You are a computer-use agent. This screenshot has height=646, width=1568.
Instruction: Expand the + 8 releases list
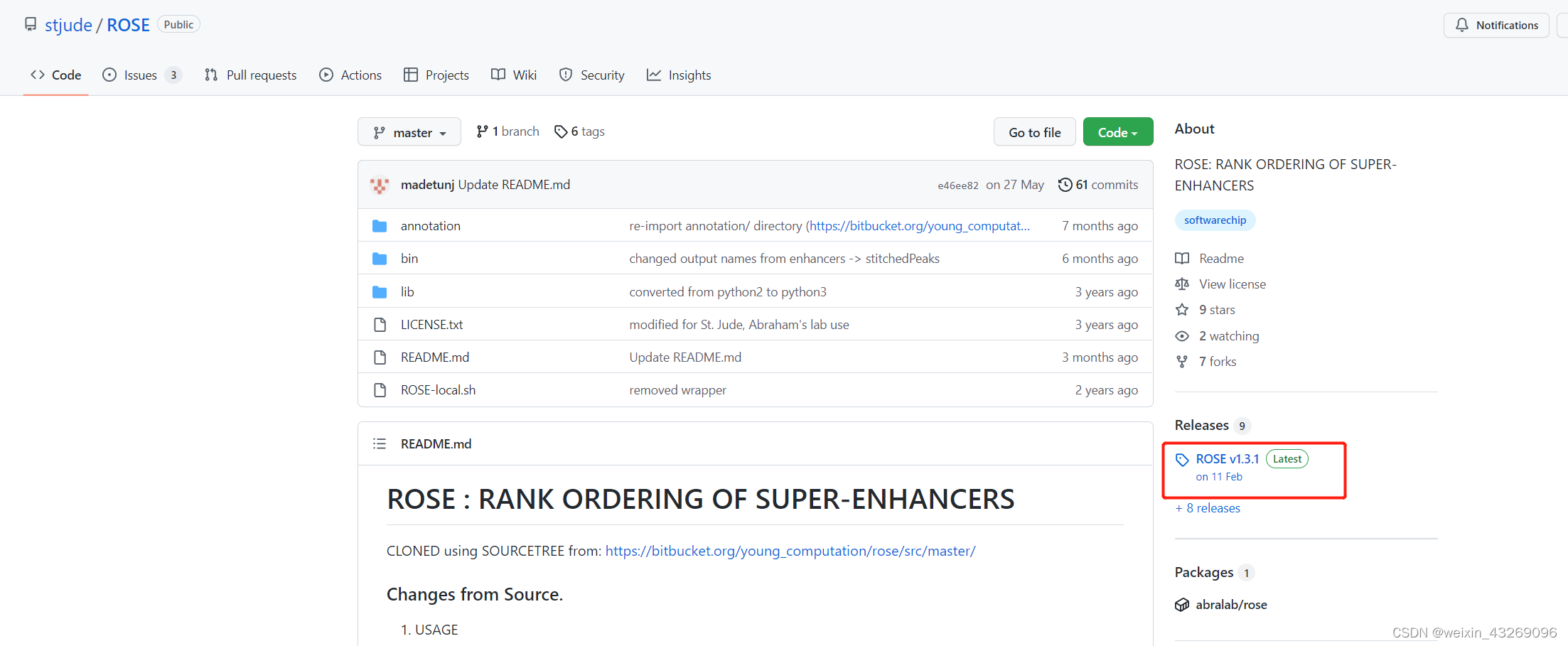click(1208, 507)
